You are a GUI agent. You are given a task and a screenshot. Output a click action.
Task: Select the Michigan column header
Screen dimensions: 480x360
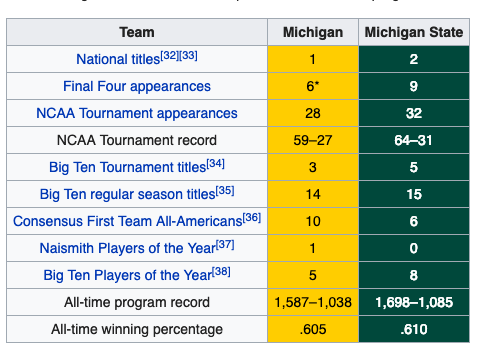(313, 32)
